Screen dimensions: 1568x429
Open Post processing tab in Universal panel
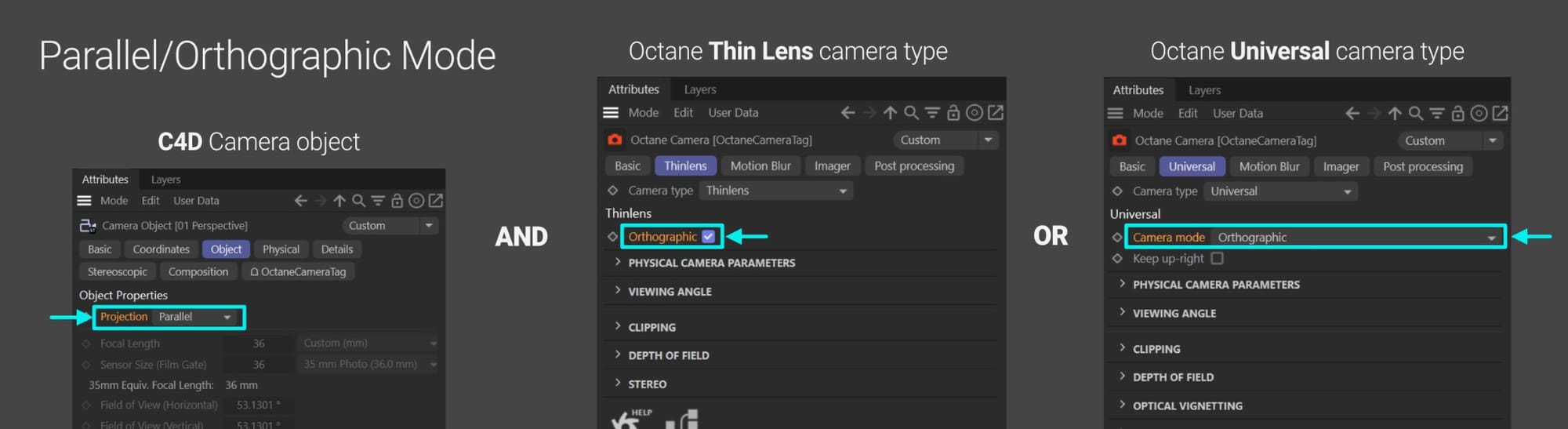click(x=1423, y=167)
